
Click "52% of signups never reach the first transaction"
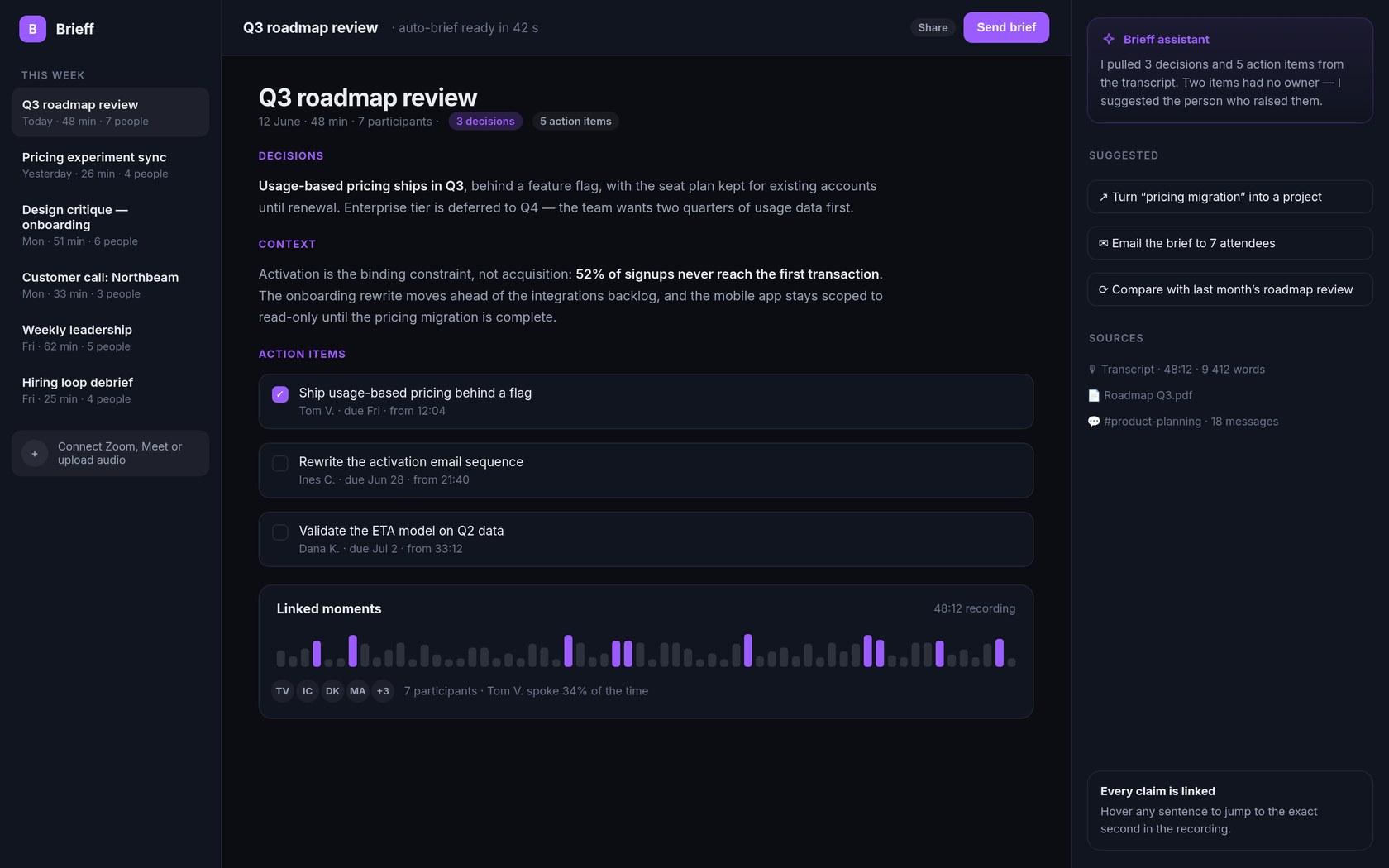pyautogui.click(x=728, y=274)
